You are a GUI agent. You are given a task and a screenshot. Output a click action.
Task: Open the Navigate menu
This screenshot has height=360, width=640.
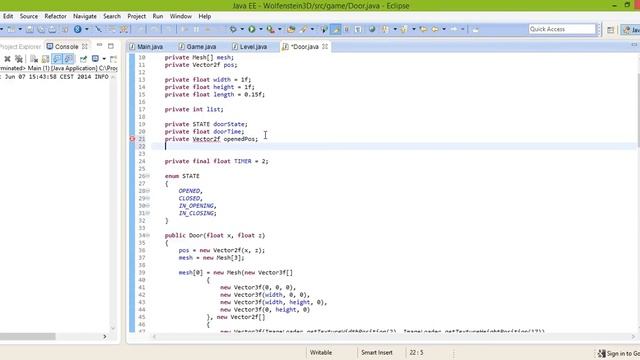point(85,16)
